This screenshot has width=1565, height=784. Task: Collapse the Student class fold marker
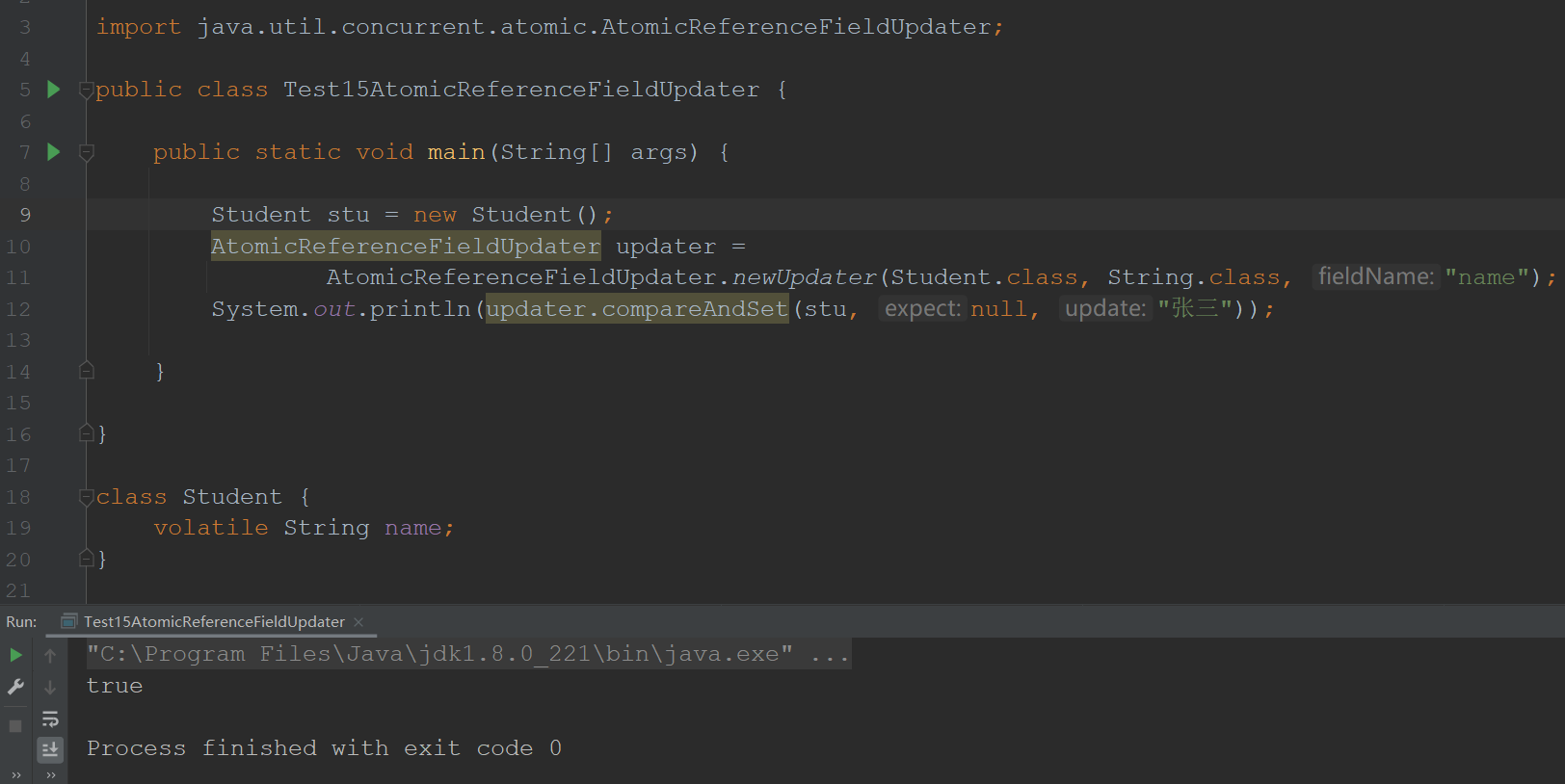click(x=86, y=498)
